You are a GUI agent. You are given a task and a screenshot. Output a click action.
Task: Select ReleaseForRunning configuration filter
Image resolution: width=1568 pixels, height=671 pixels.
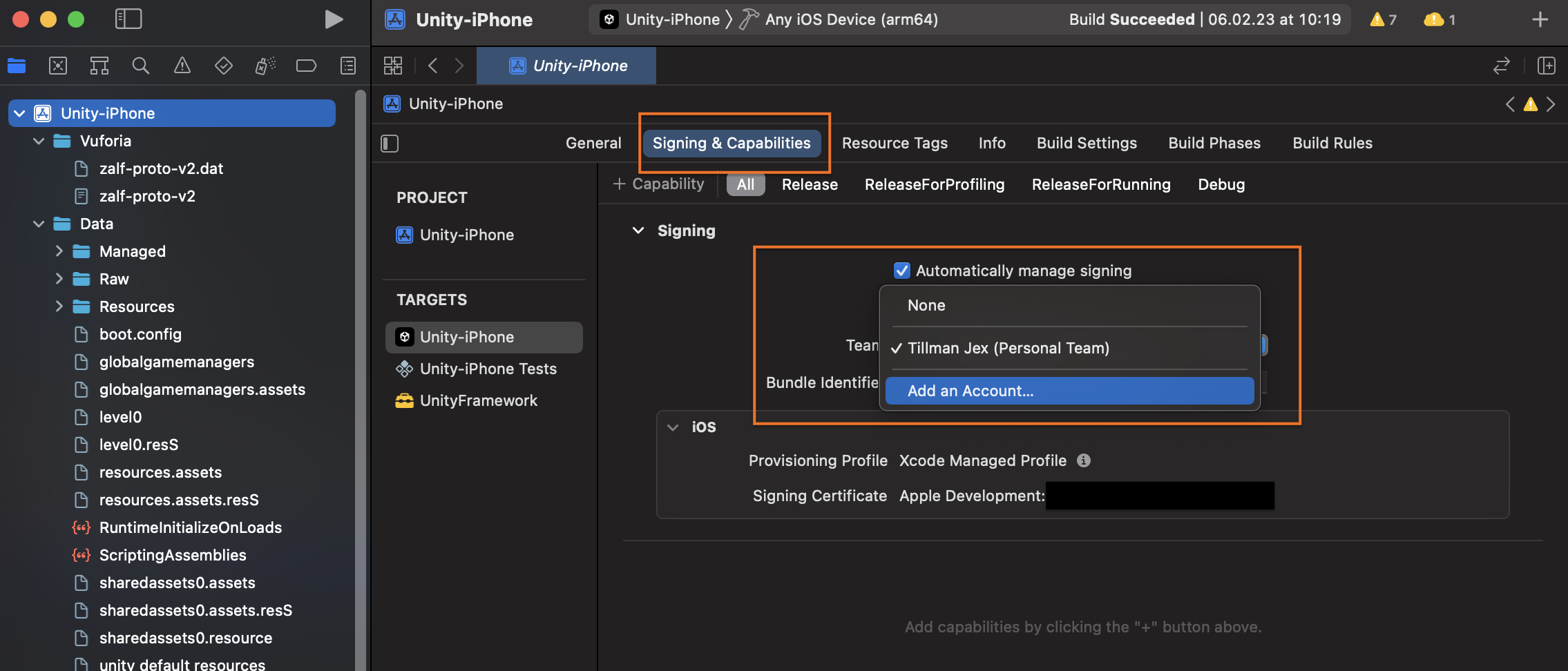[x=1101, y=184]
